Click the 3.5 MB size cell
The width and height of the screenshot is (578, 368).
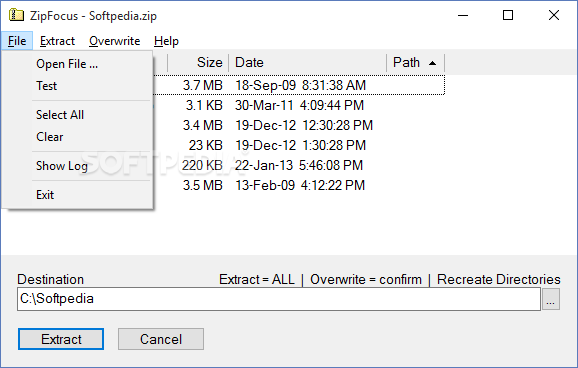pyautogui.click(x=203, y=185)
